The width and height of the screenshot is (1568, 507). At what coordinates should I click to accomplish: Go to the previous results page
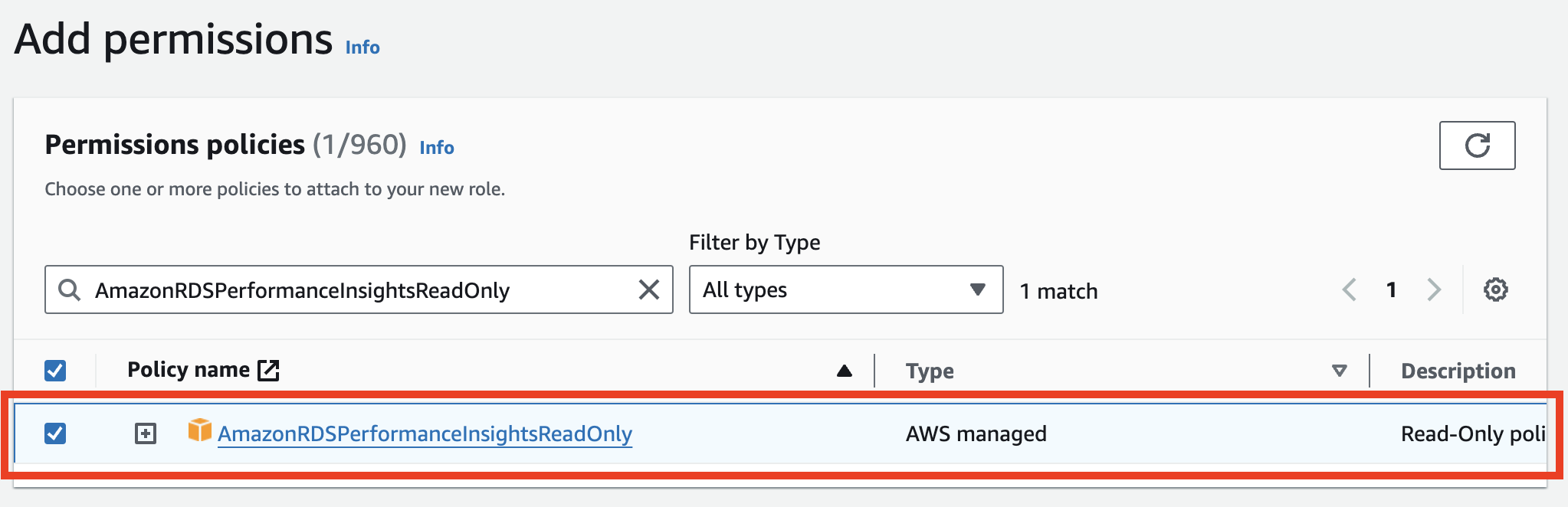click(1350, 290)
